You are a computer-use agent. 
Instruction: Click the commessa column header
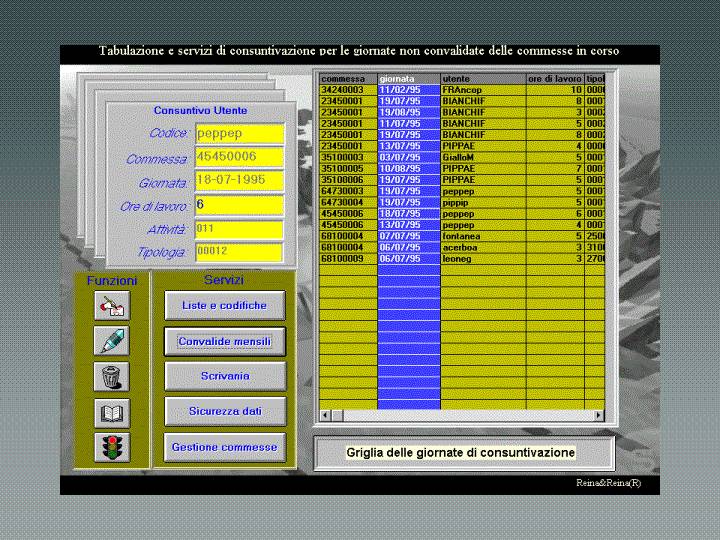click(x=348, y=79)
